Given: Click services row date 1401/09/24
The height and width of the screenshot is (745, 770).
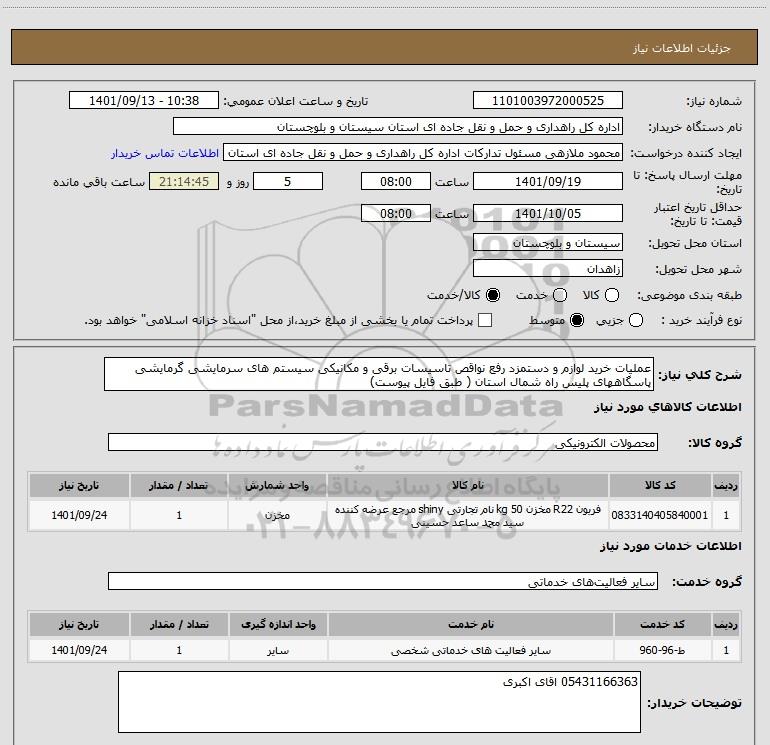Looking at the screenshot, I should [79, 650].
